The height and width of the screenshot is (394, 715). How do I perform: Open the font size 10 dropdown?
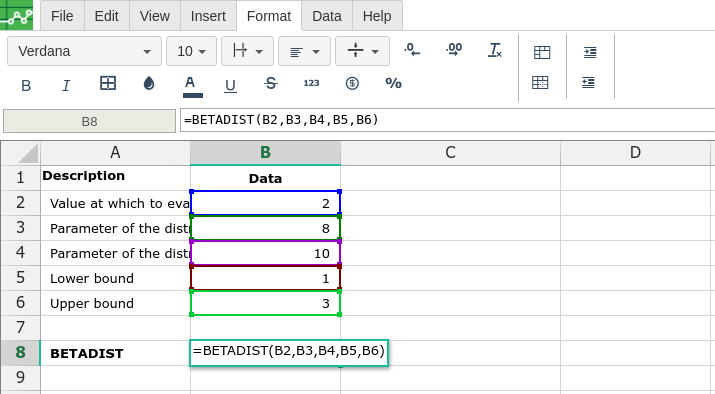(191, 51)
